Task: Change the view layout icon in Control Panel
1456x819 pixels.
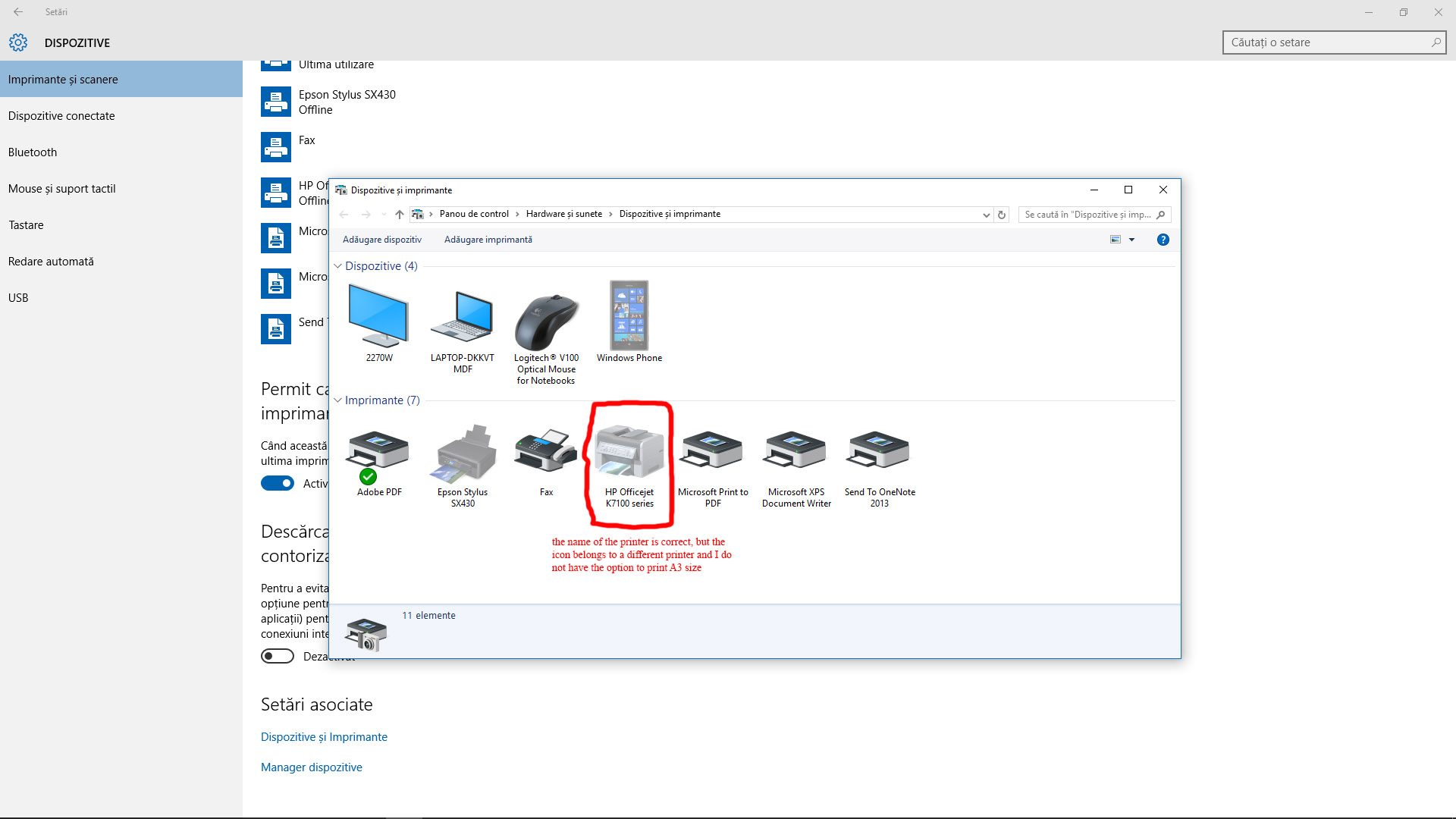Action: 1116,240
